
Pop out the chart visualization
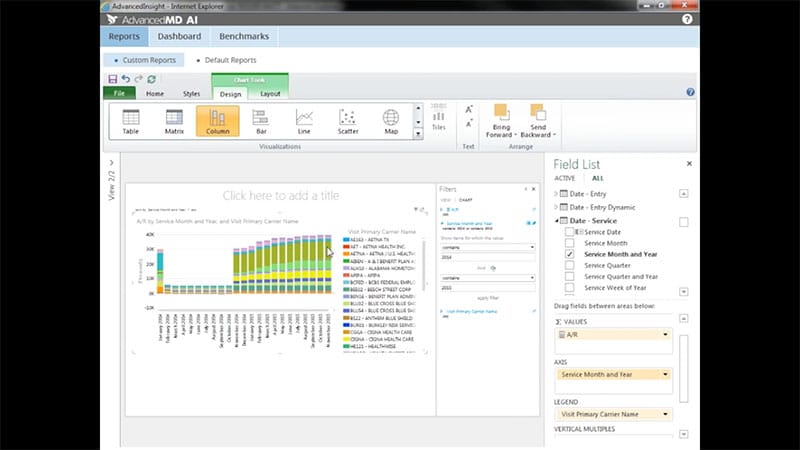pyautogui.click(x=422, y=210)
